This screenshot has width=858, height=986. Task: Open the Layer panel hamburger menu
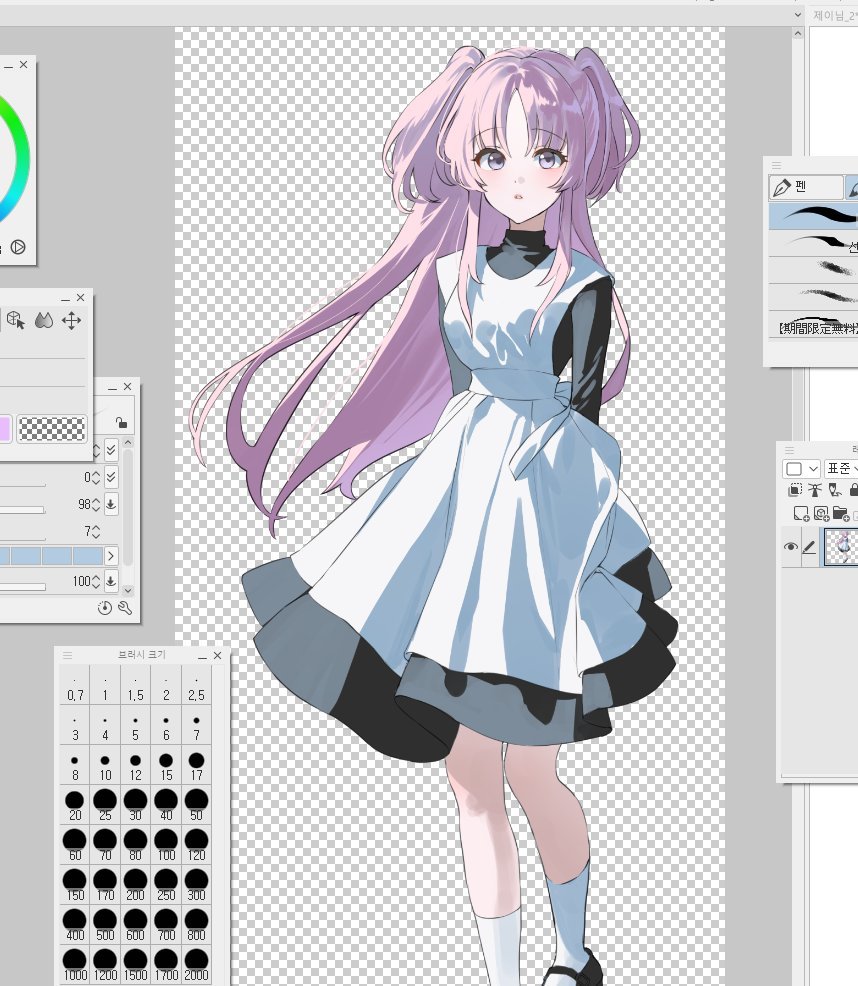(789, 450)
